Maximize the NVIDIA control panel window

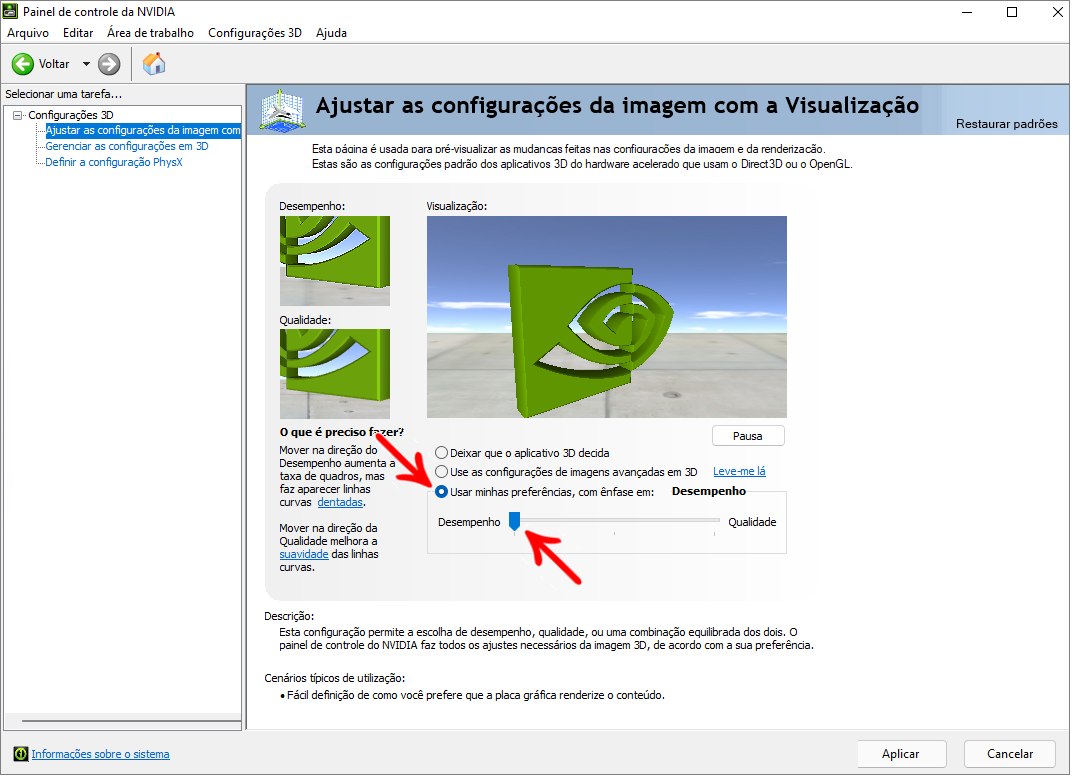click(1011, 12)
